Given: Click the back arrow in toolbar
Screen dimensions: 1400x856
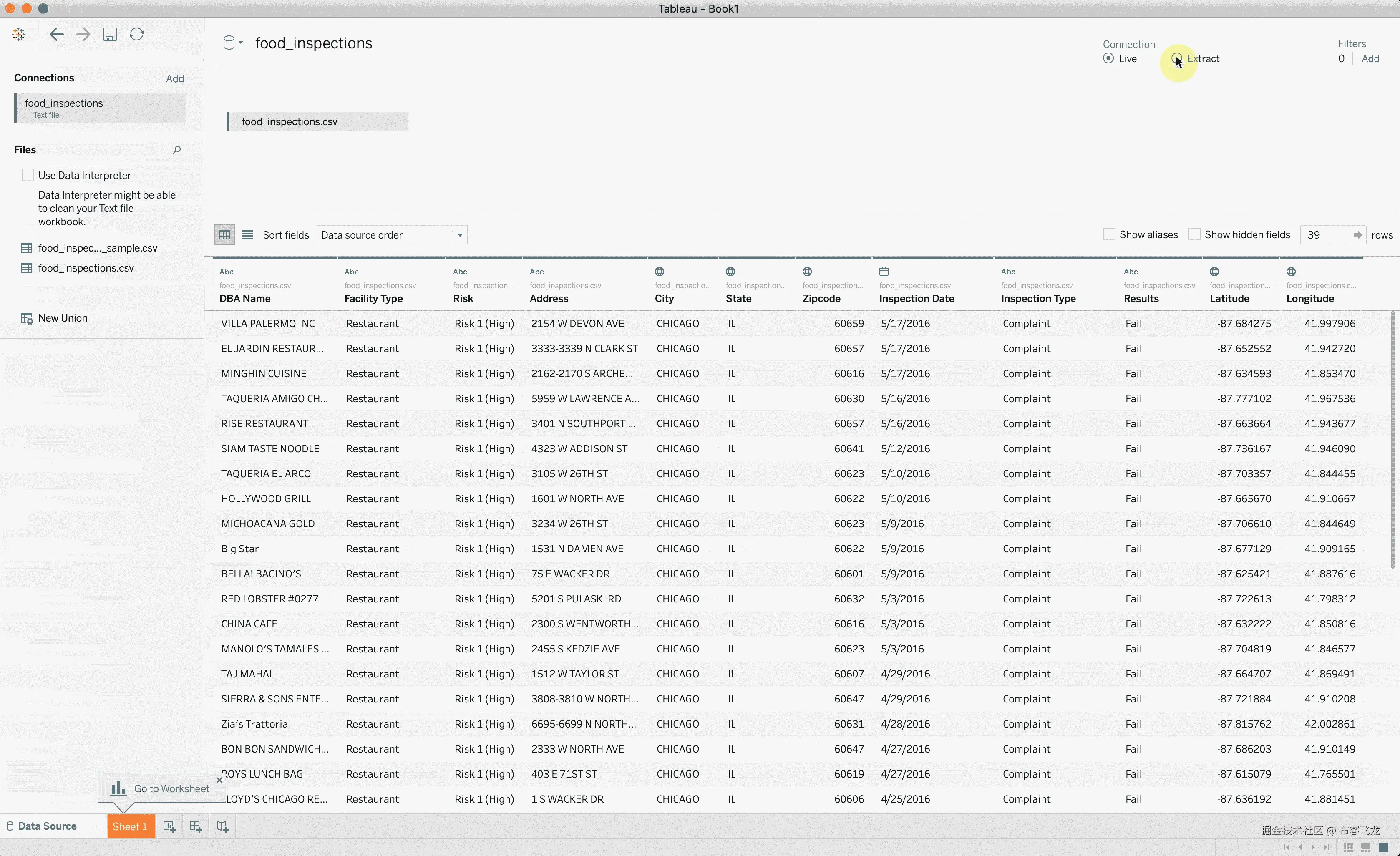Looking at the screenshot, I should (56, 35).
